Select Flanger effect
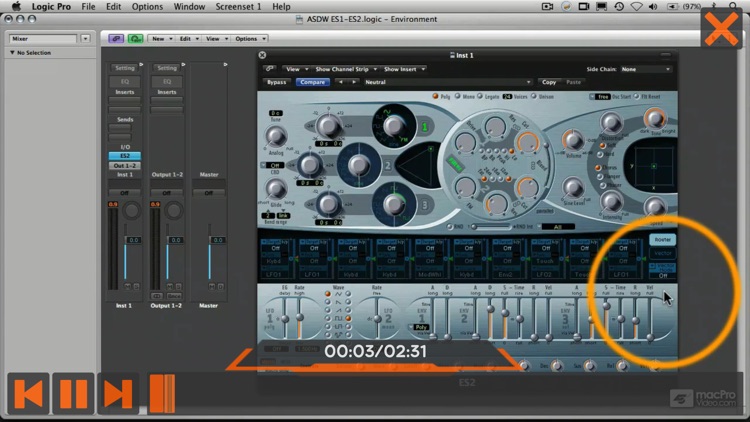Screen dimensions: 750x422 (600, 177)
